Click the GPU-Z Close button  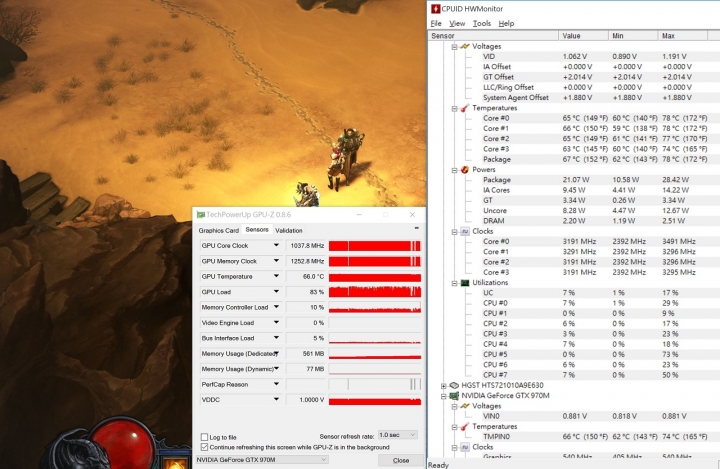tap(401, 460)
